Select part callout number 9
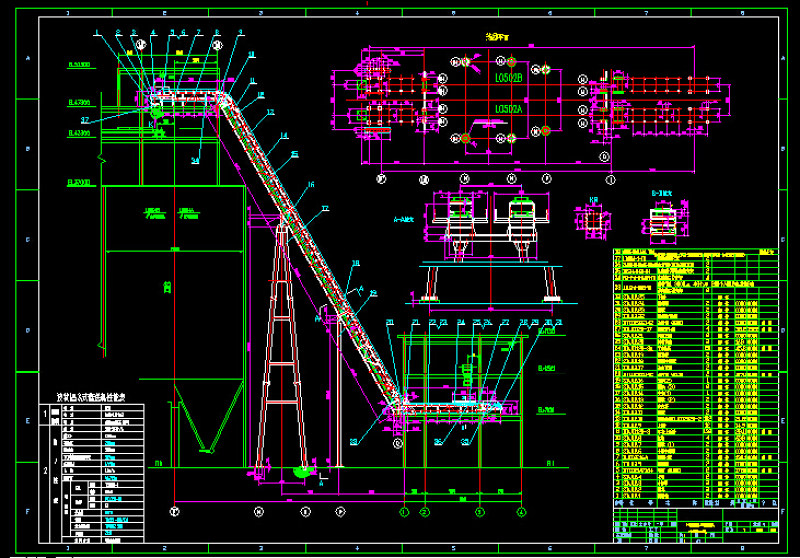The height and width of the screenshot is (558, 800). [x=240, y=33]
